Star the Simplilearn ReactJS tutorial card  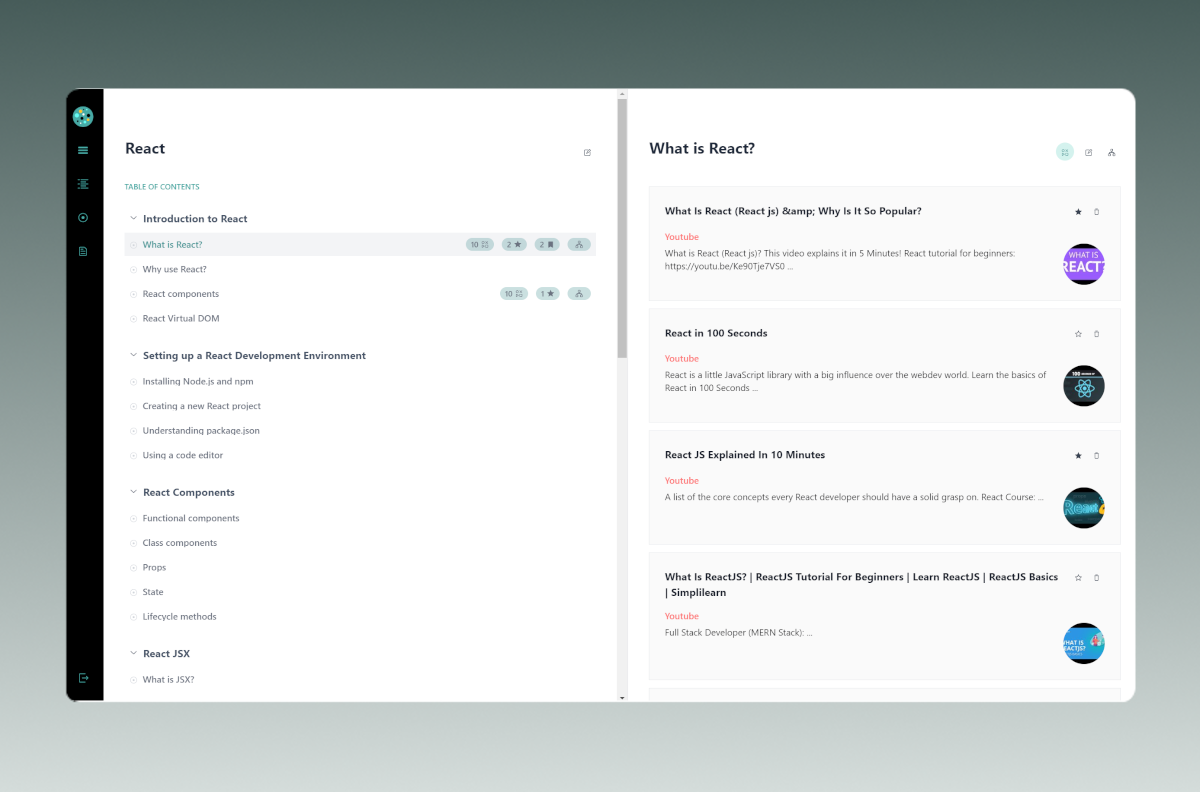[x=1078, y=578]
